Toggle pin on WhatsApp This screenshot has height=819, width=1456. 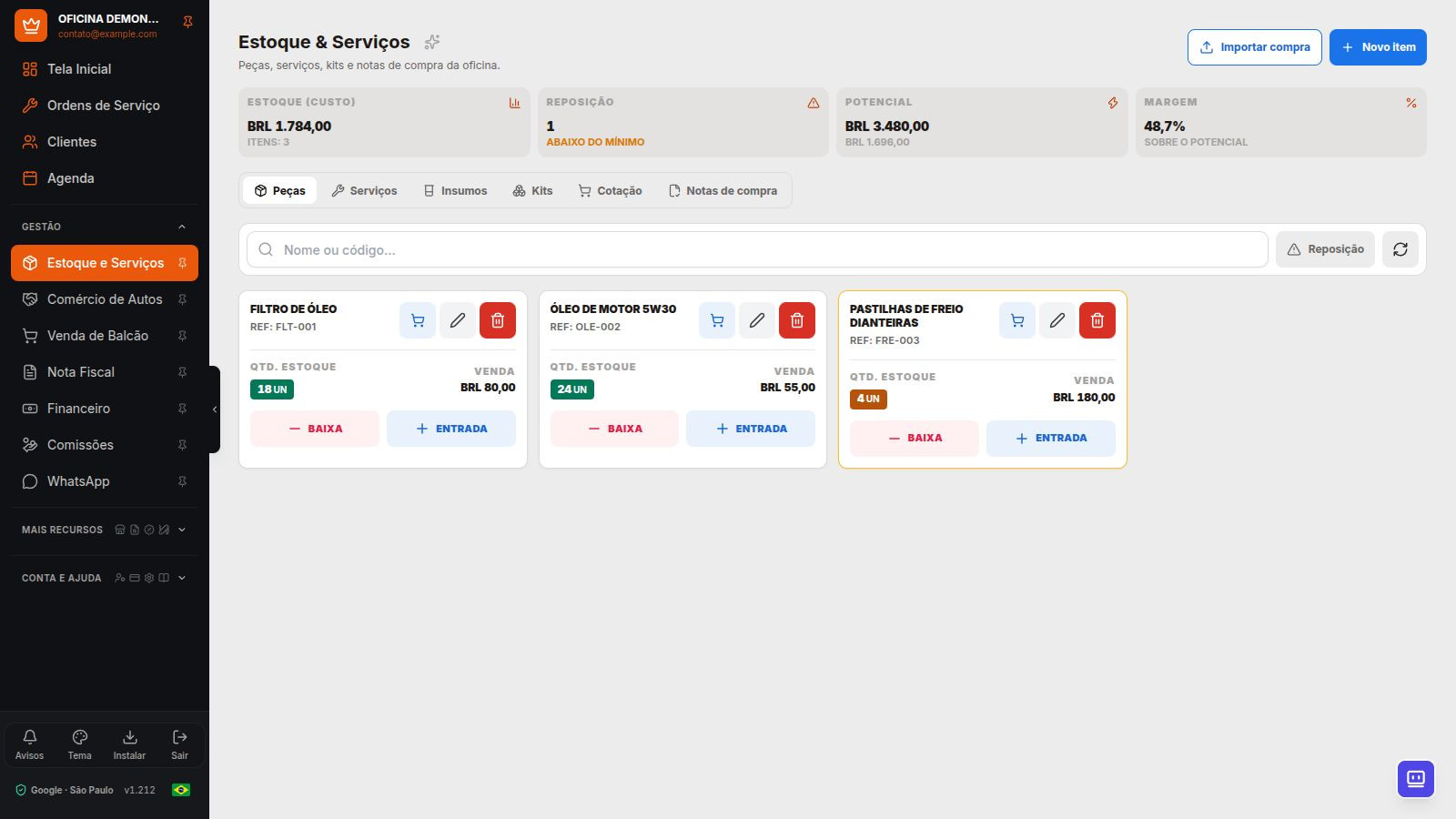tap(182, 481)
